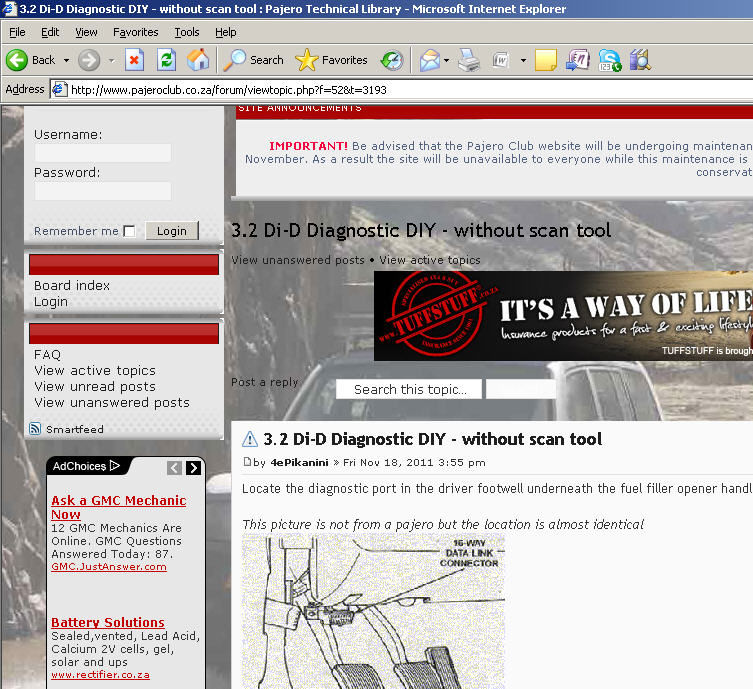Follow the View unanswered posts sidebar link
The width and height of the screenshot is (753, 689).
pos(111,402)
